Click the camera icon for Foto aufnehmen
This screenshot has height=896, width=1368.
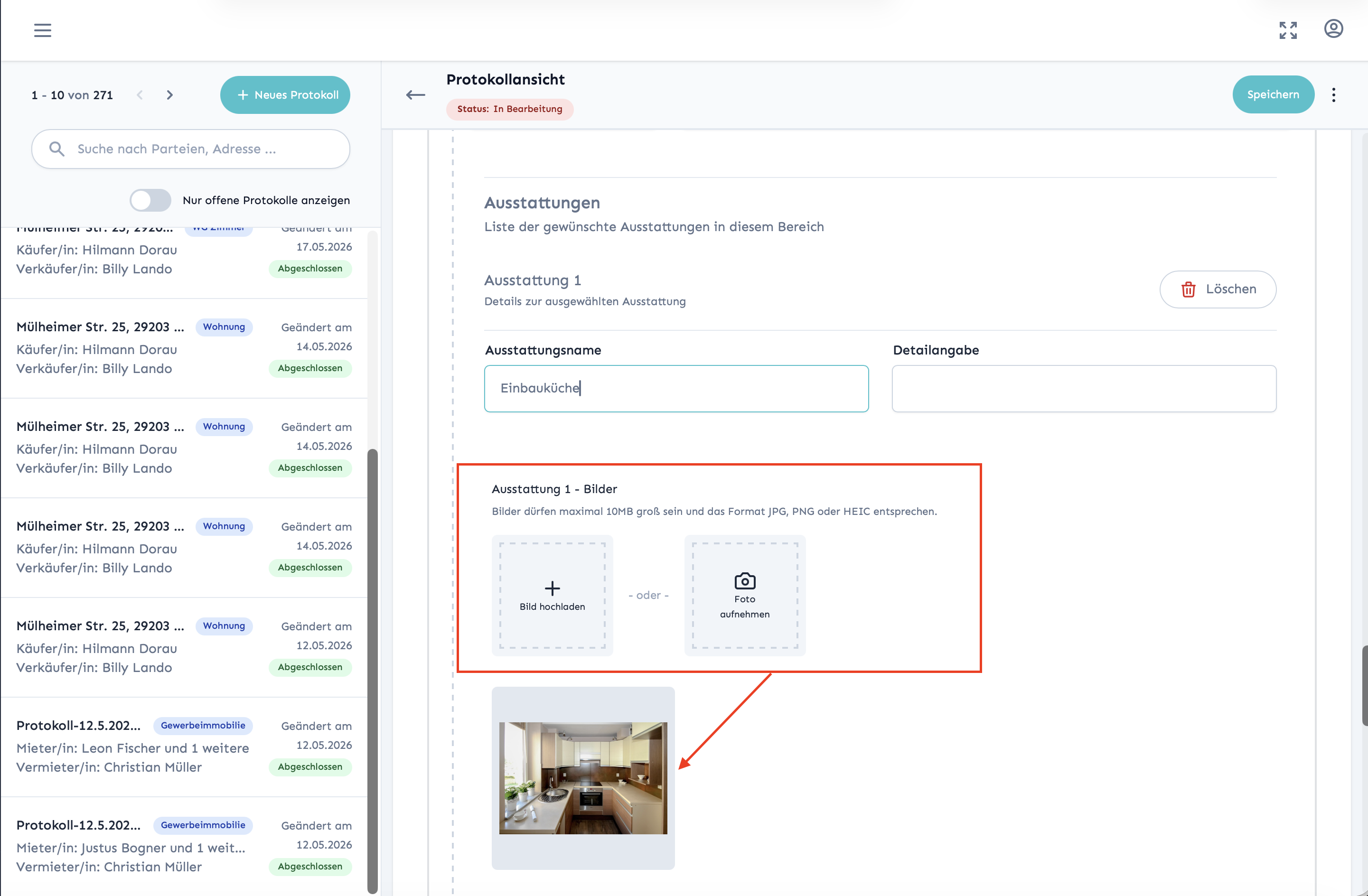[x=745, y=580]
